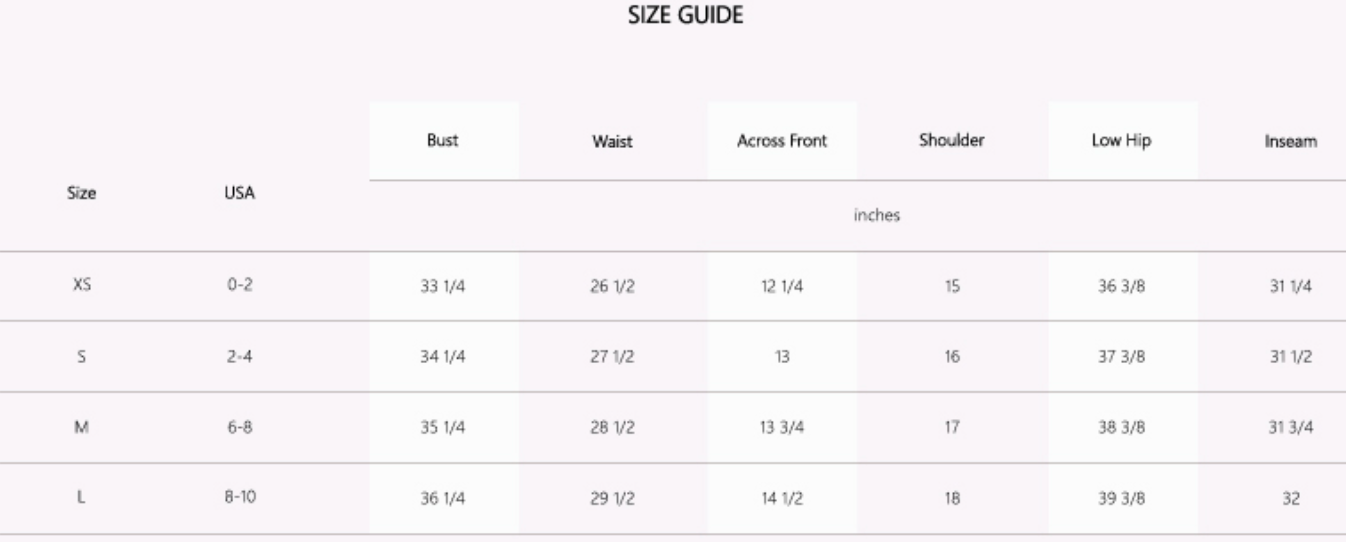The image size is (1346, 542).
Task: Click the M size row label
Action: click(x=83, y=427)
